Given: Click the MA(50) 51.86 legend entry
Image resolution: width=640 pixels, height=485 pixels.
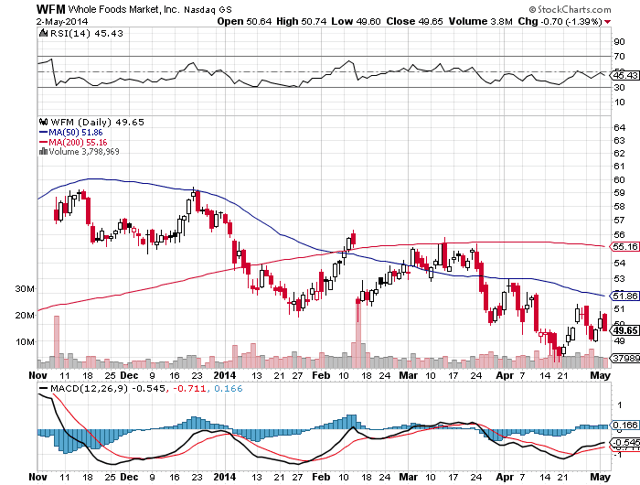Looking at the screenshot, I should tap(71, 132).
